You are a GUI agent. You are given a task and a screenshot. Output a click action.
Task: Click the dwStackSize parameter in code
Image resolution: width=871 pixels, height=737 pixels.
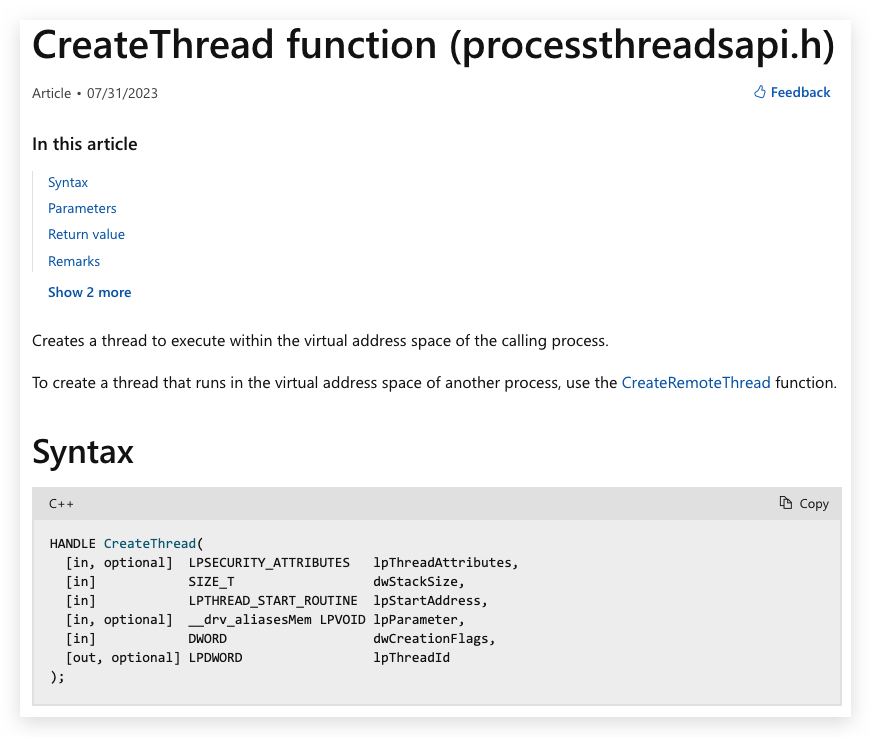coord(416,581)
